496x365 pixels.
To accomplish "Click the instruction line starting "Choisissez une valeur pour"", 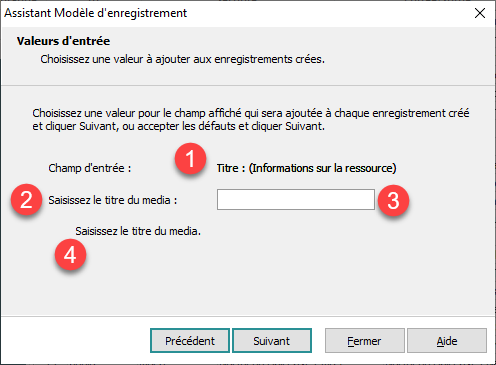I will click(251, 113).
